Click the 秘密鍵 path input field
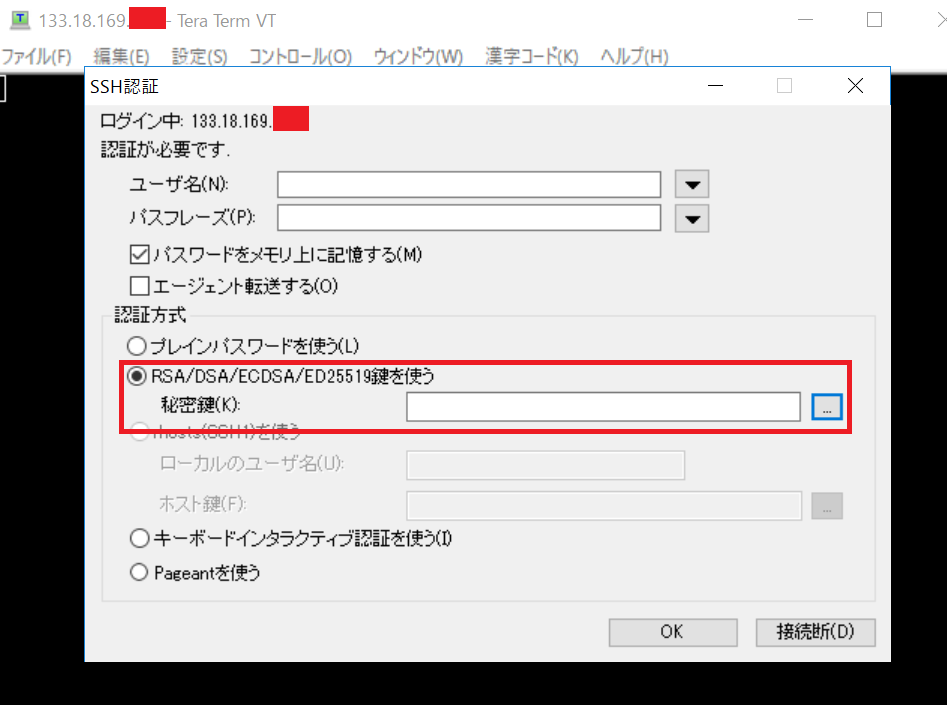Image resolution: width=947 pixels, height=705 pixels. (603, 407)
